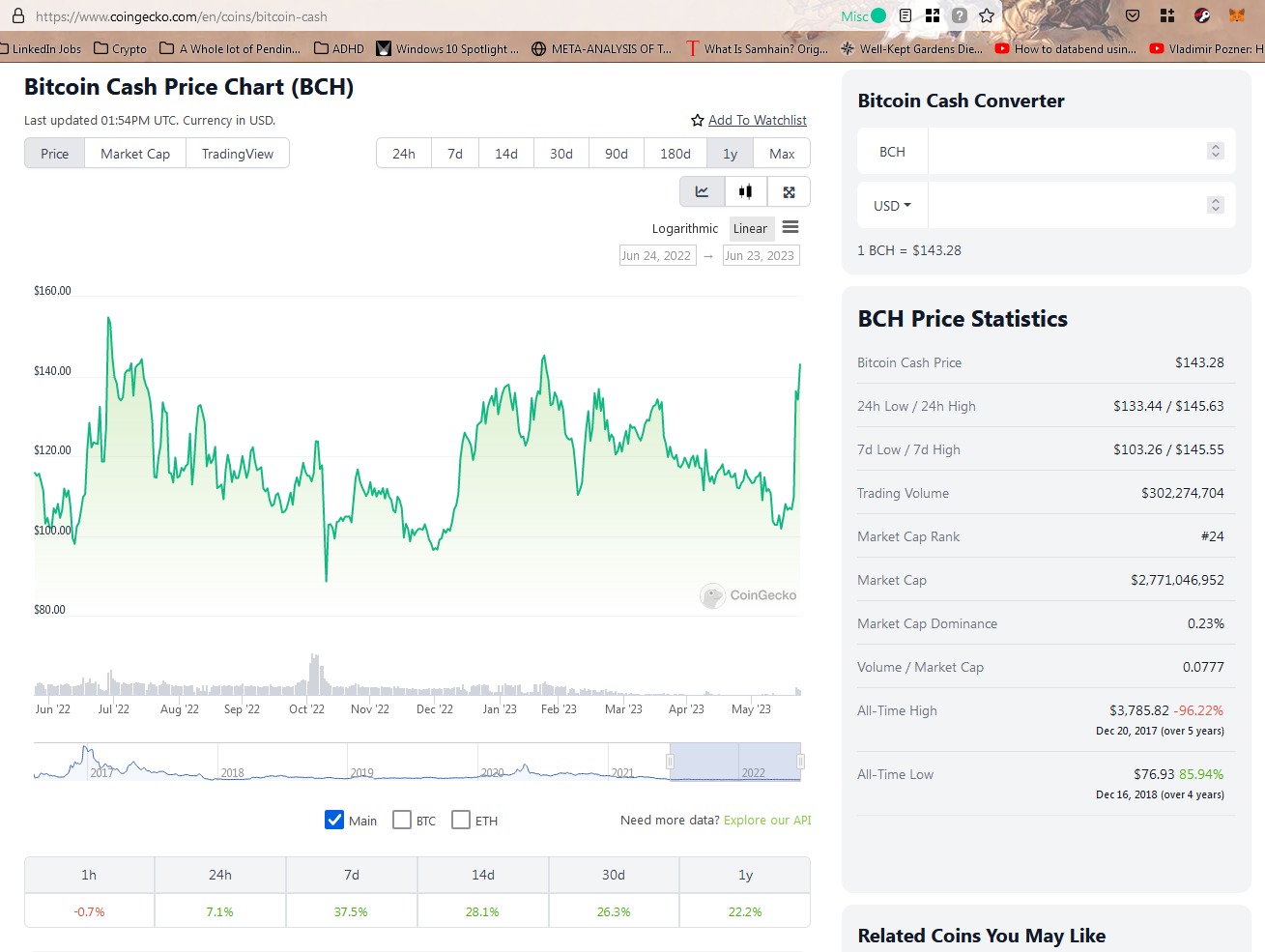
Task: Open the Crypto bookmarks folder
Action: pyautogui.click(x=121, y=48)
